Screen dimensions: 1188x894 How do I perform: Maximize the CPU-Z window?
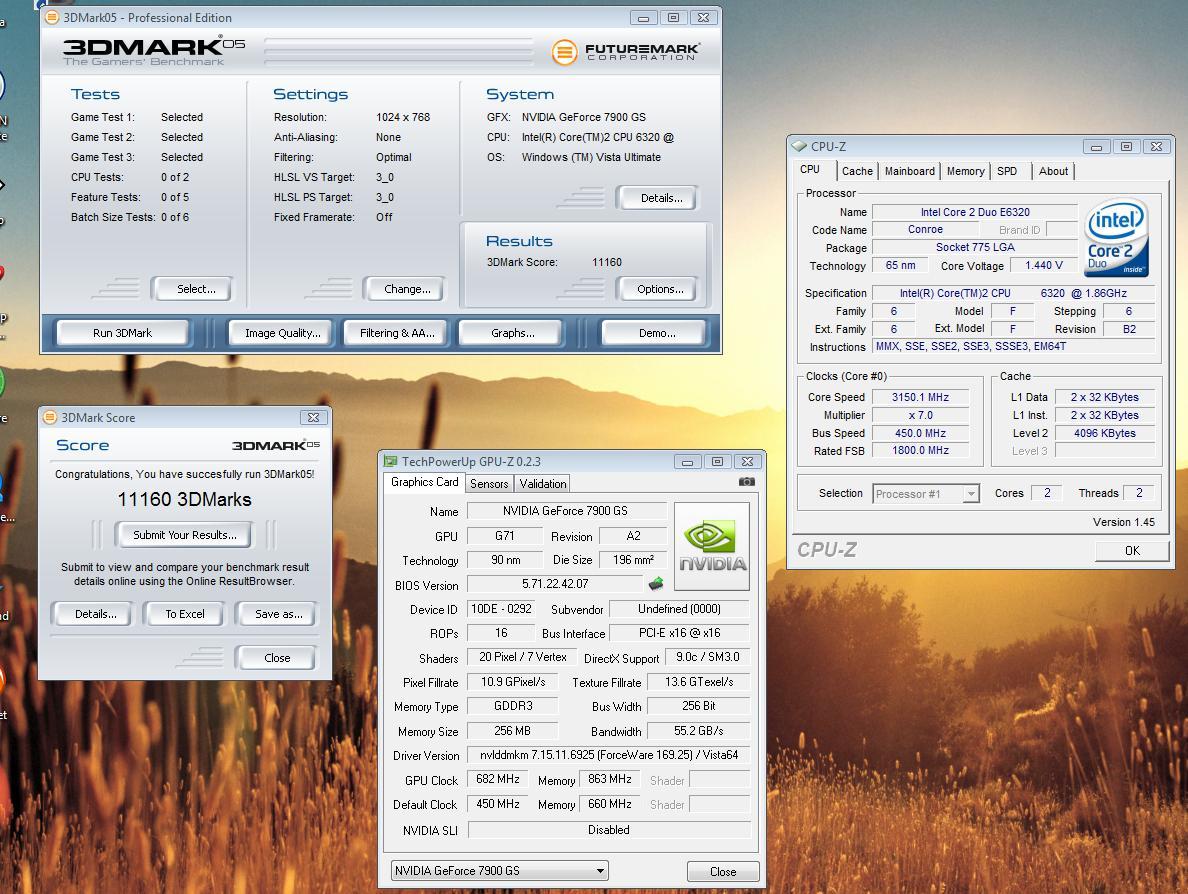tap(1126, 146)
